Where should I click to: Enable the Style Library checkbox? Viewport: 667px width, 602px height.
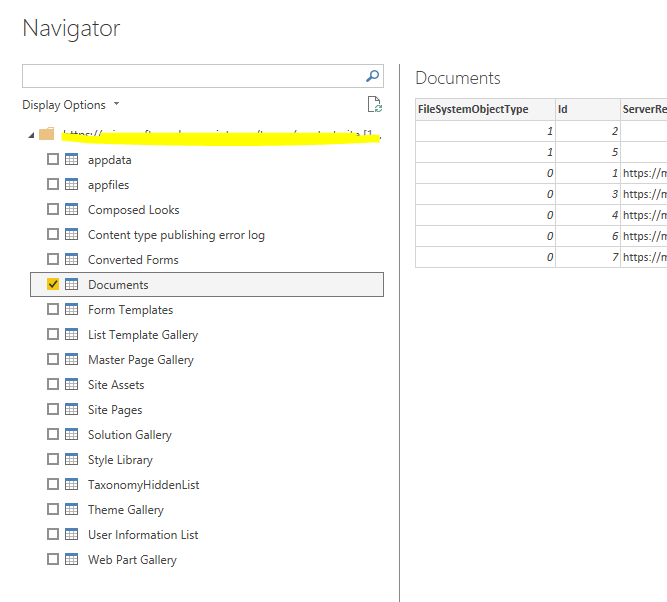53,459
